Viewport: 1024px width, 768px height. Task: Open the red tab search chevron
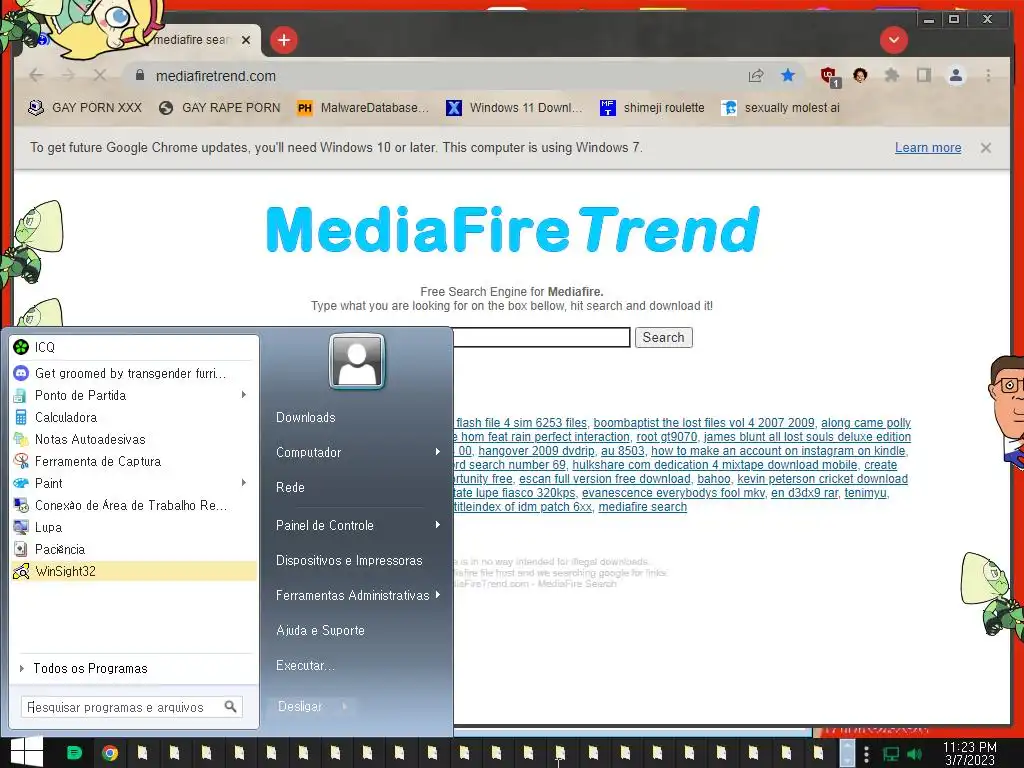point(893,40)
